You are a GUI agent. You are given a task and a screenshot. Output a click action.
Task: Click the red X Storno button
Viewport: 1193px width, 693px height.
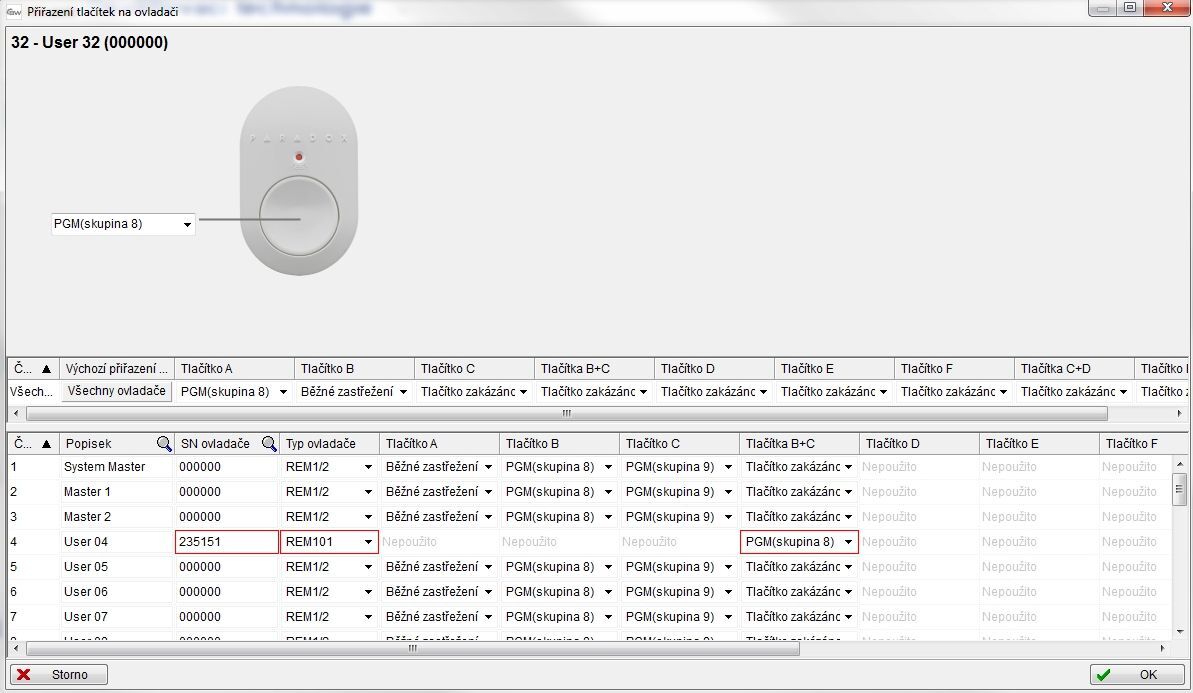point(59,675)
